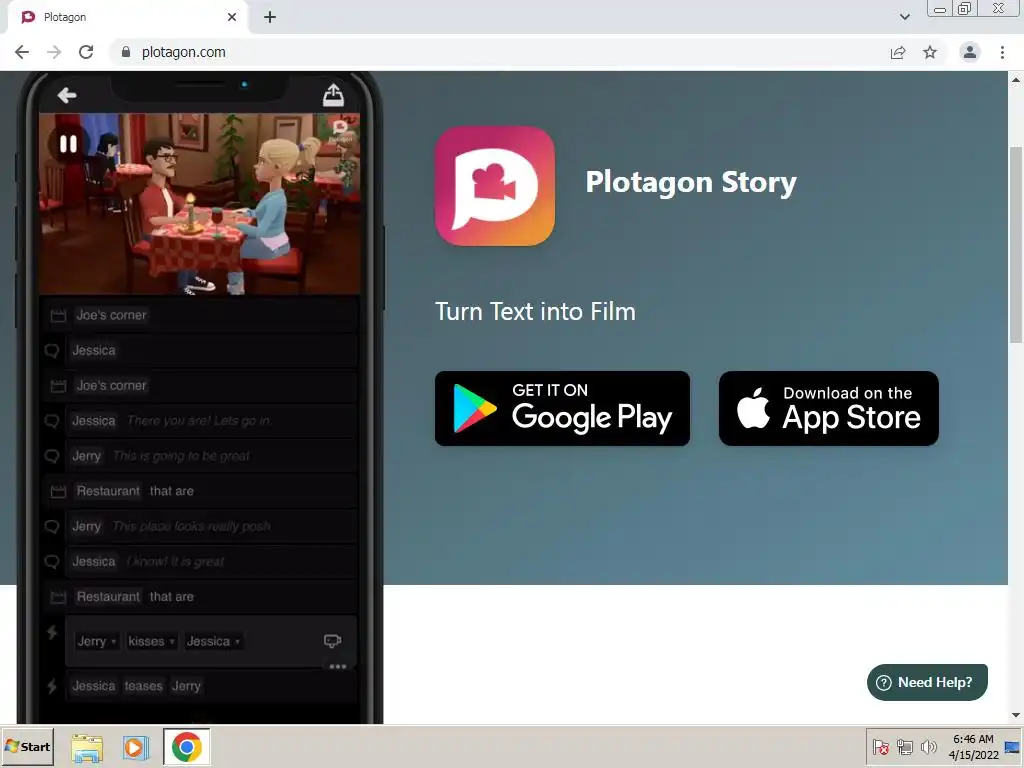Click the first 'Restaurant that are' scene row
Screen dimensions: 1024x768
199,491
